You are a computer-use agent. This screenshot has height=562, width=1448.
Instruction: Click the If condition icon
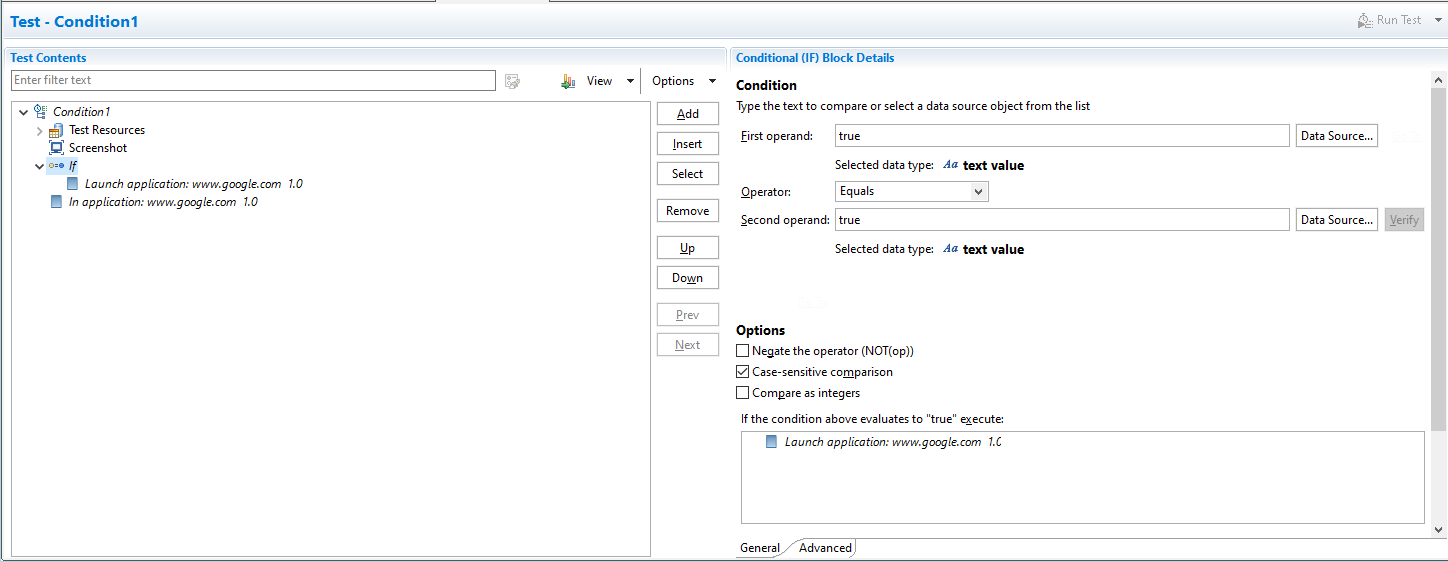pyautogui.click(x=56, y=166)
